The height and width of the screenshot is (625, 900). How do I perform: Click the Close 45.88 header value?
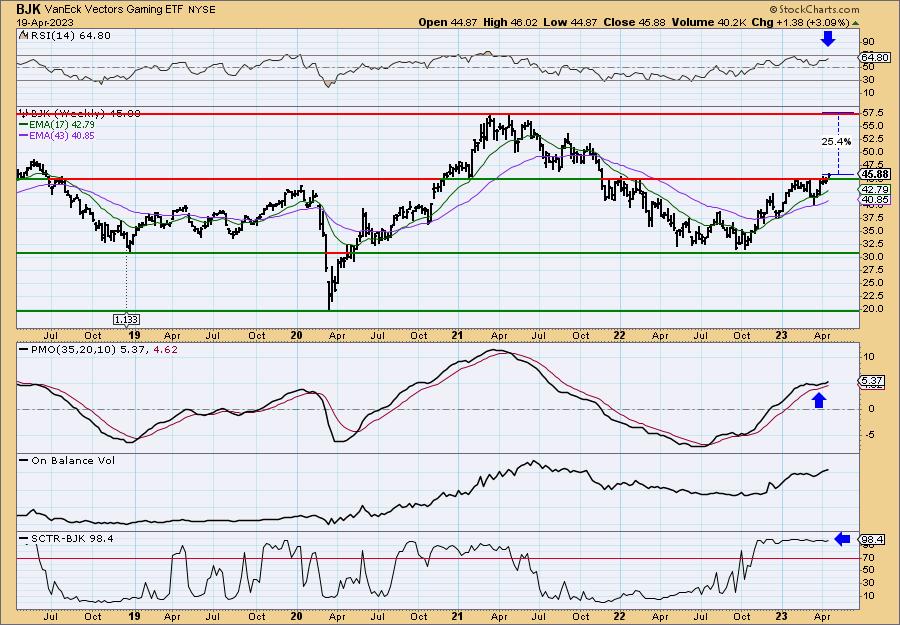pyautogui.click(x=634, y=22)
